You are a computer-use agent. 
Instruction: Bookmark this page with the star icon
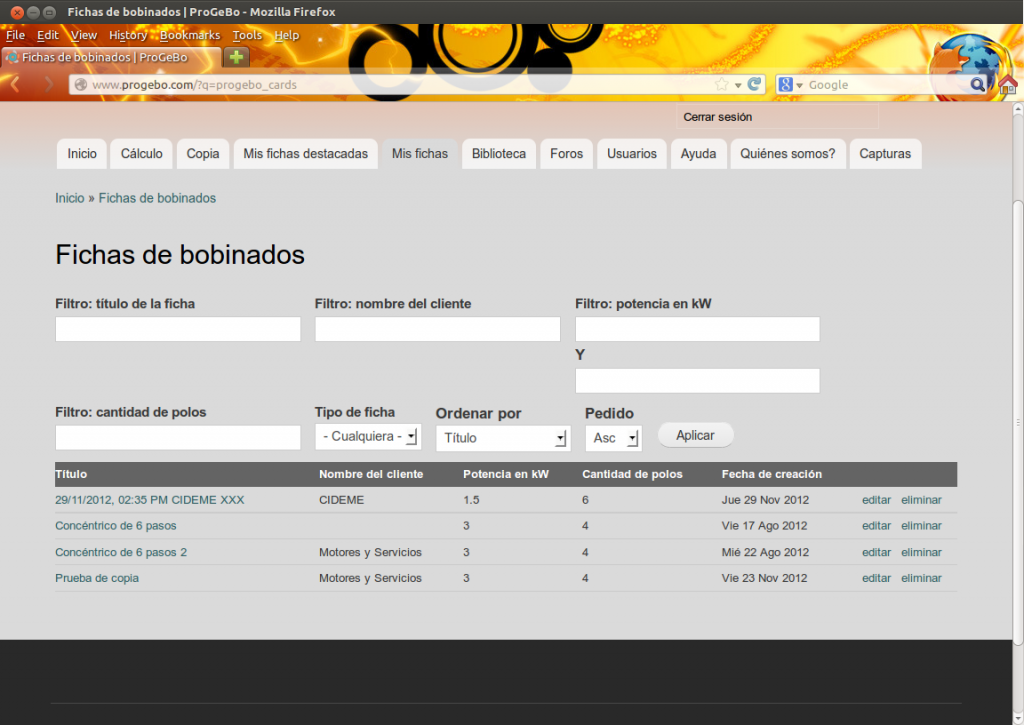click(x=721, y=85)
